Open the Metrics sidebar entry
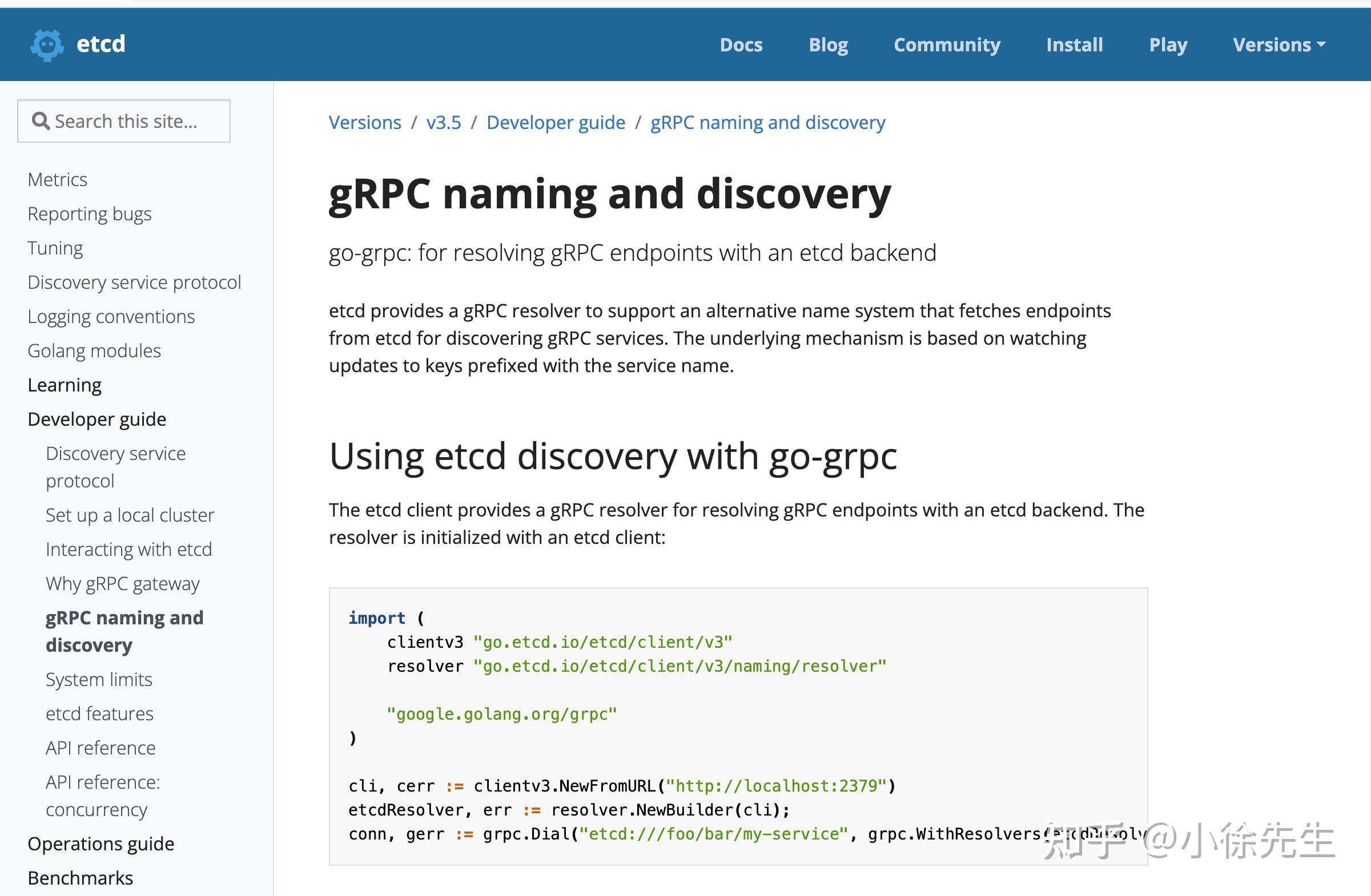The height and width of the screenshot is (896, 1371). coord(57,179)
